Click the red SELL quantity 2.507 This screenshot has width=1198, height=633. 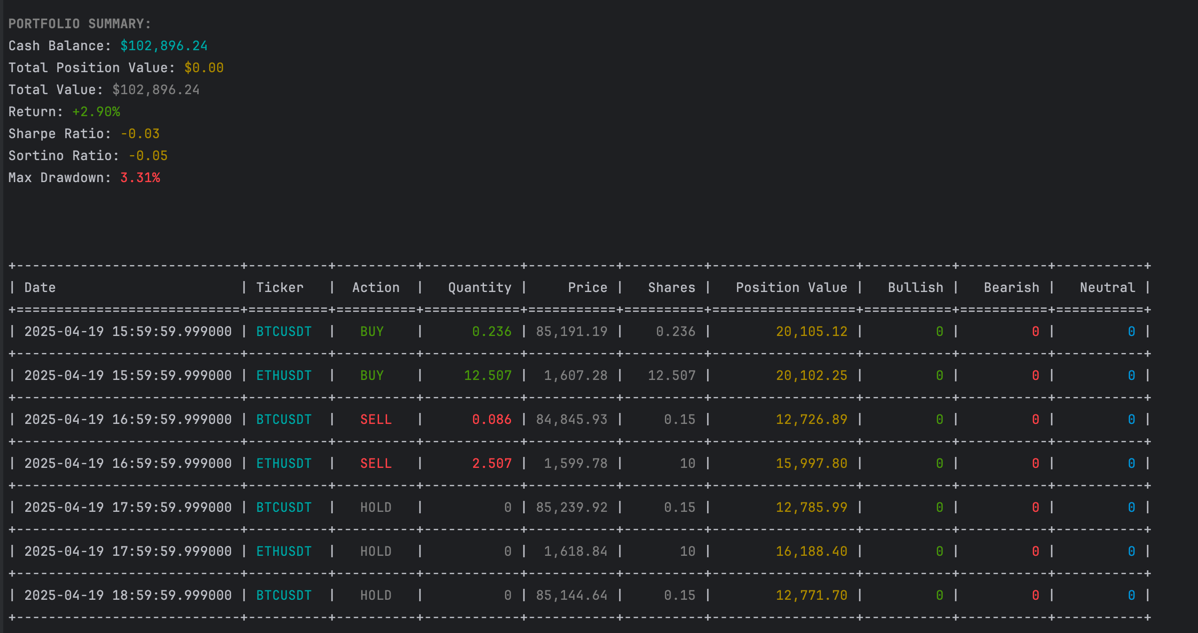coord(492,463)
